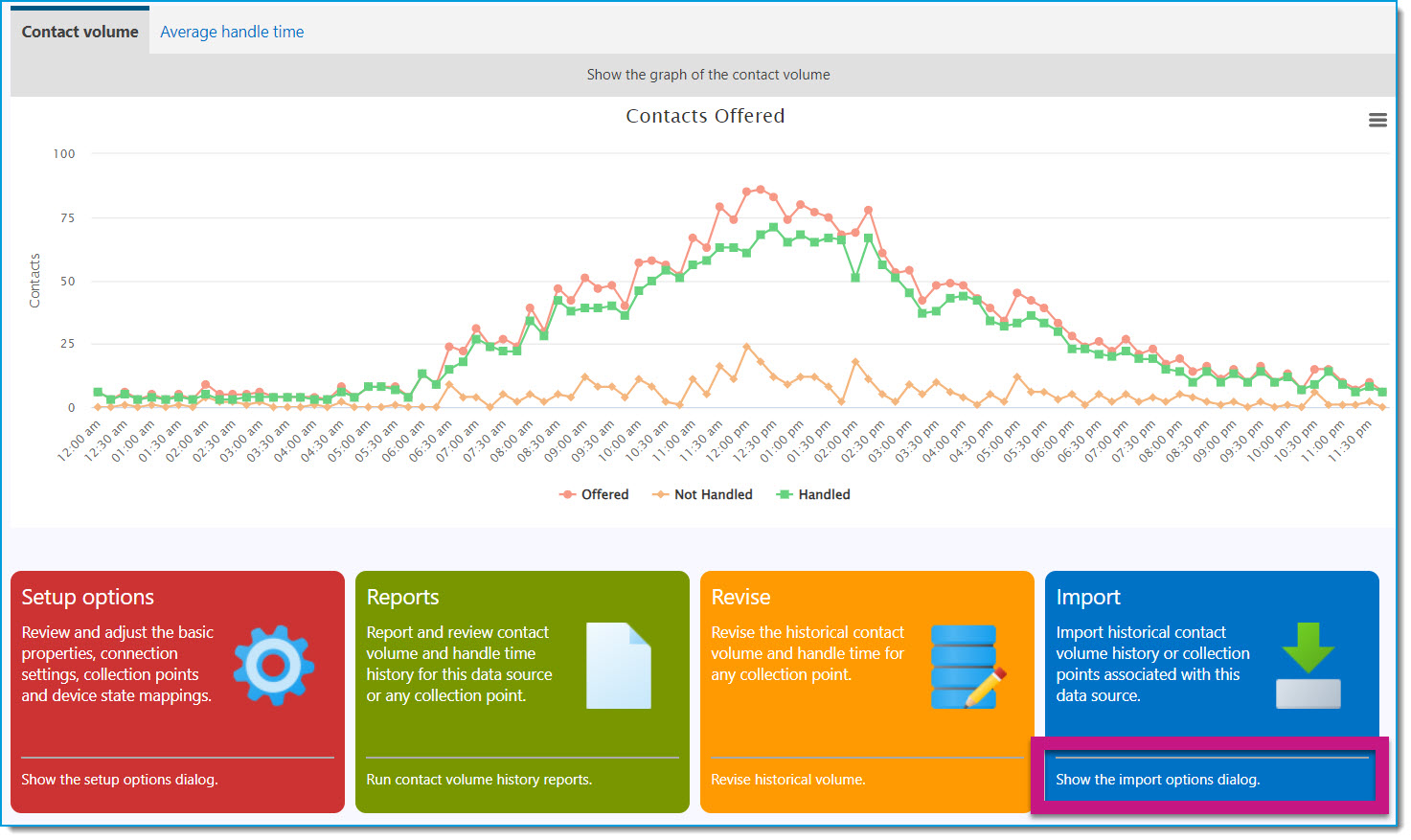Click the '11:30 pm' x-axis label
Viewport: 1411px width, 840px height.
[x=1351, y=442]
